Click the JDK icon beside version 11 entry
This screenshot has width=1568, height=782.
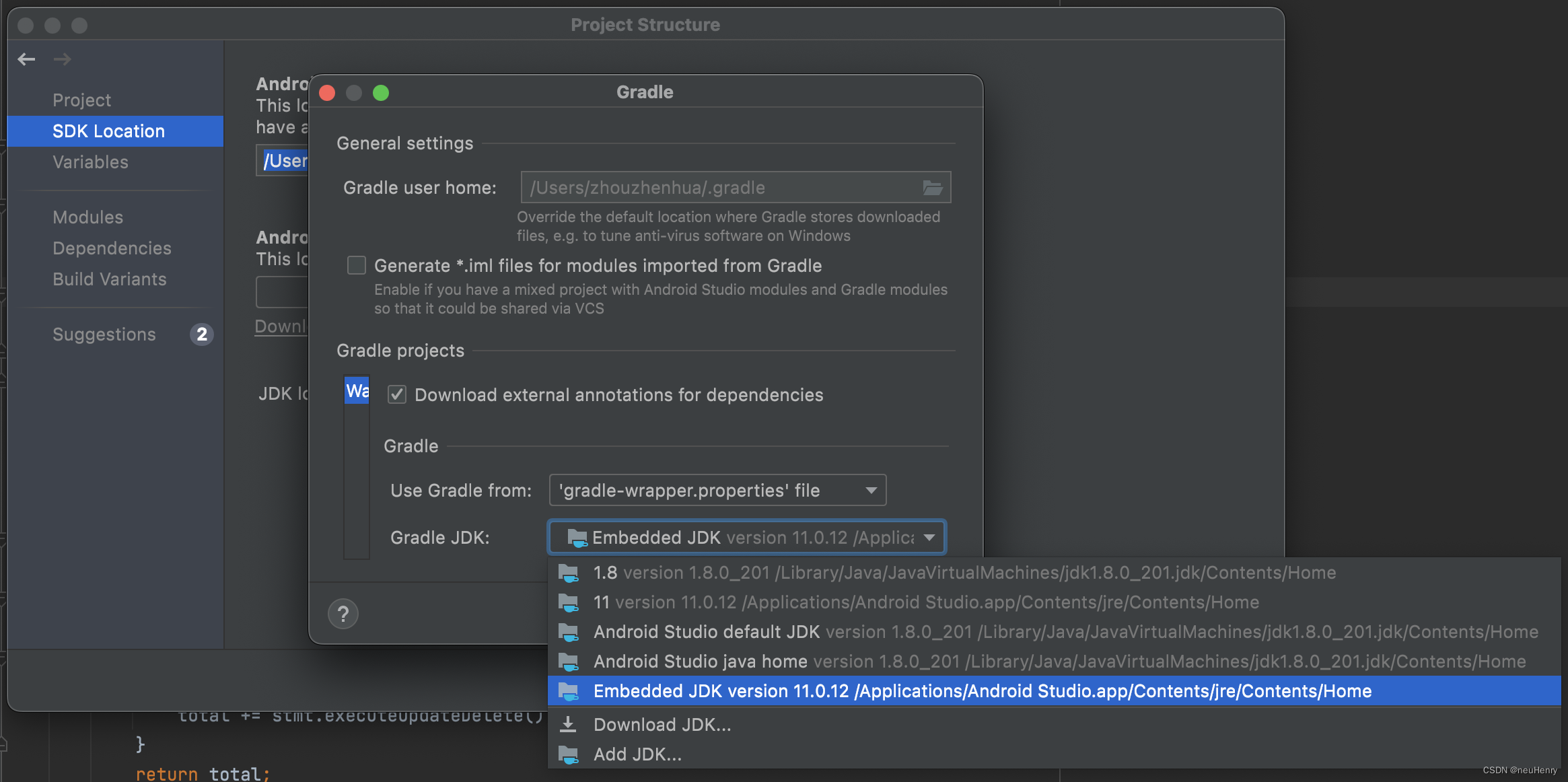[x=569, y=602]
